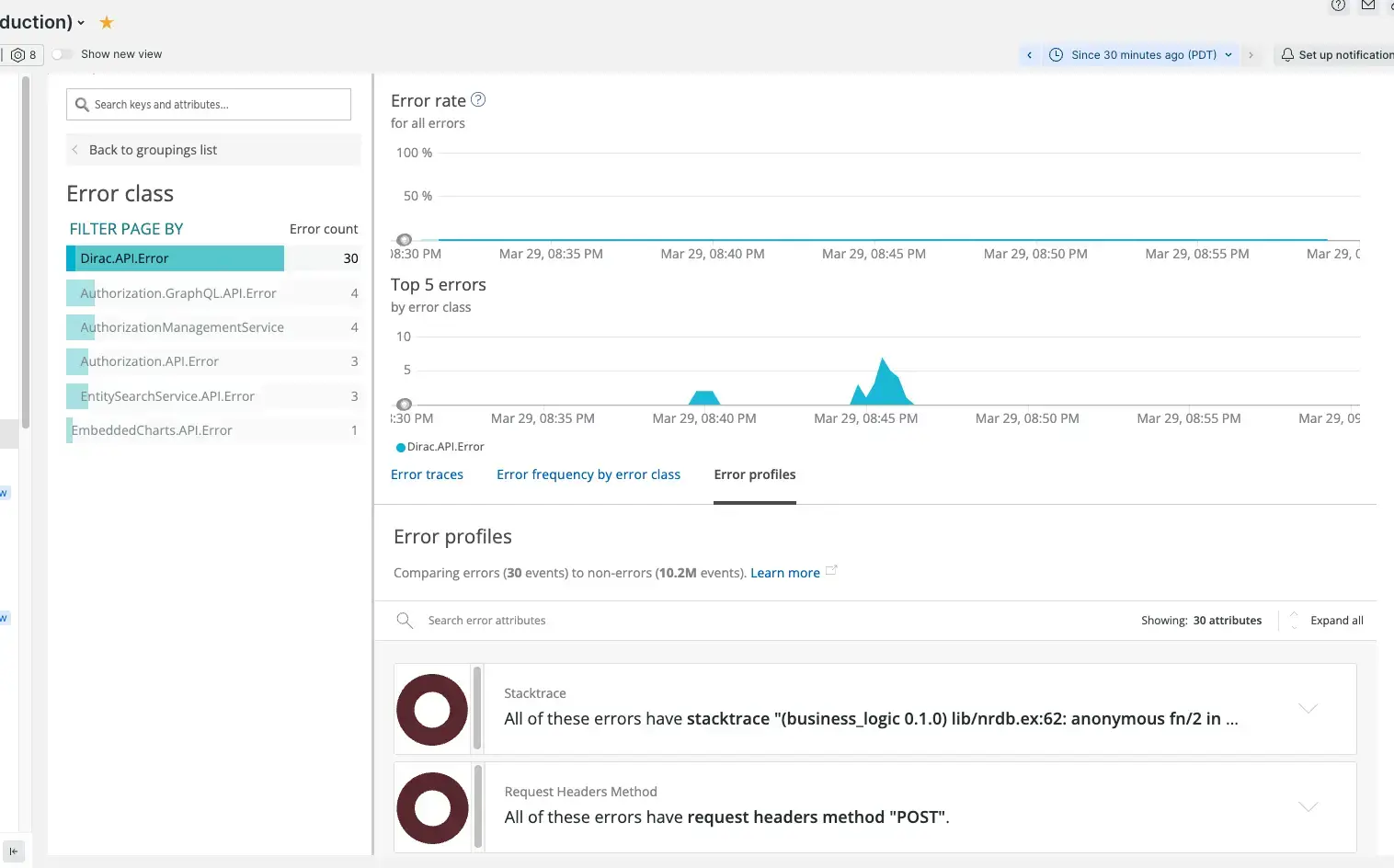The image size is (1394, 868).
Task: Go to previous time range arrow
Action: point(1029,55)
